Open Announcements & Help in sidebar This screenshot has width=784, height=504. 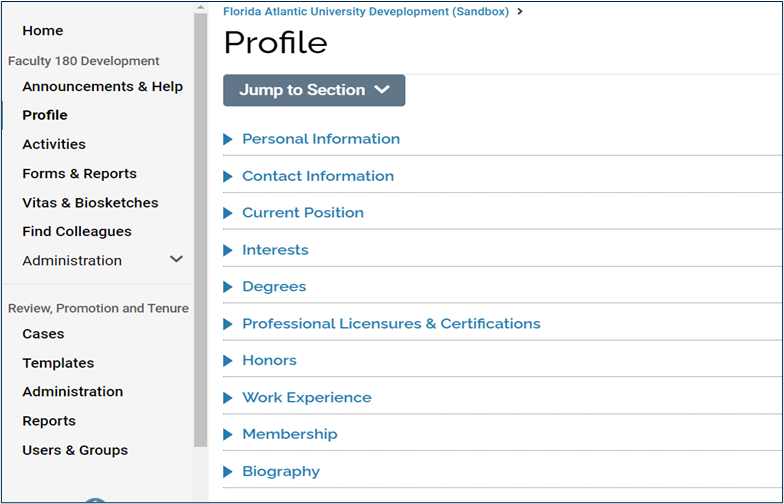point(102,86)
